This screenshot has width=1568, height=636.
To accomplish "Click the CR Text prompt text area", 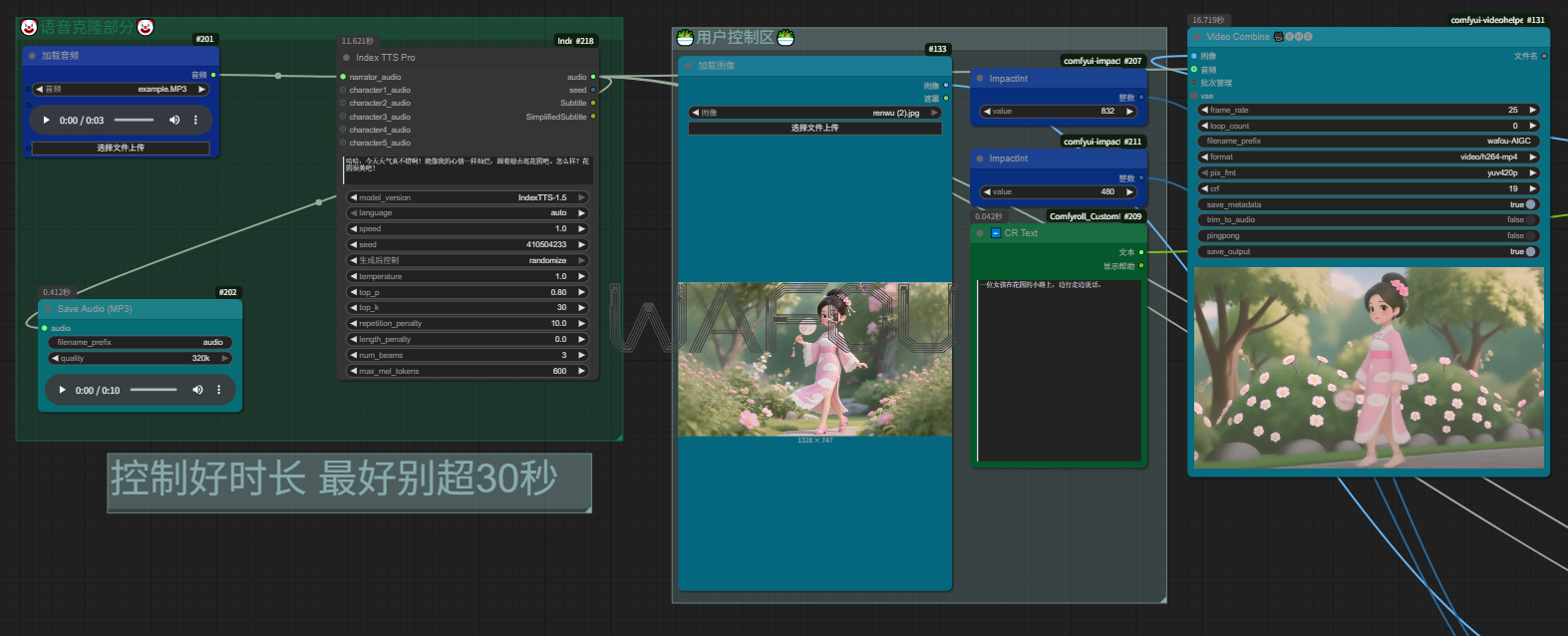I will point(1060,371).
